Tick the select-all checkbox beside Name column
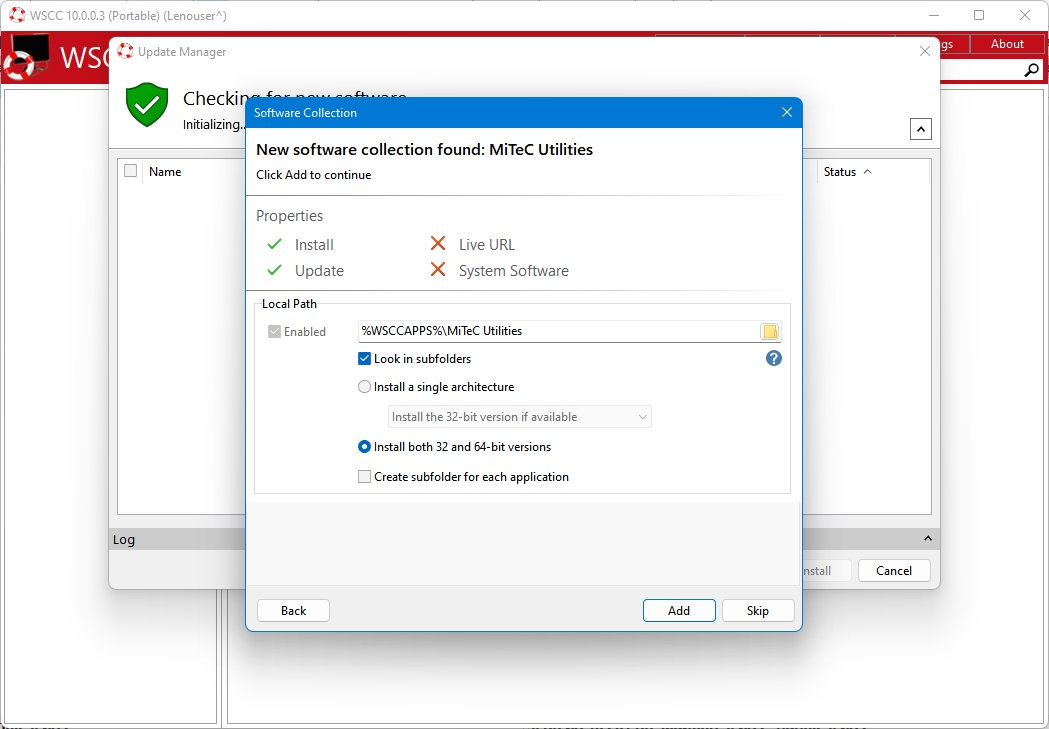 [x=130, y=171]
